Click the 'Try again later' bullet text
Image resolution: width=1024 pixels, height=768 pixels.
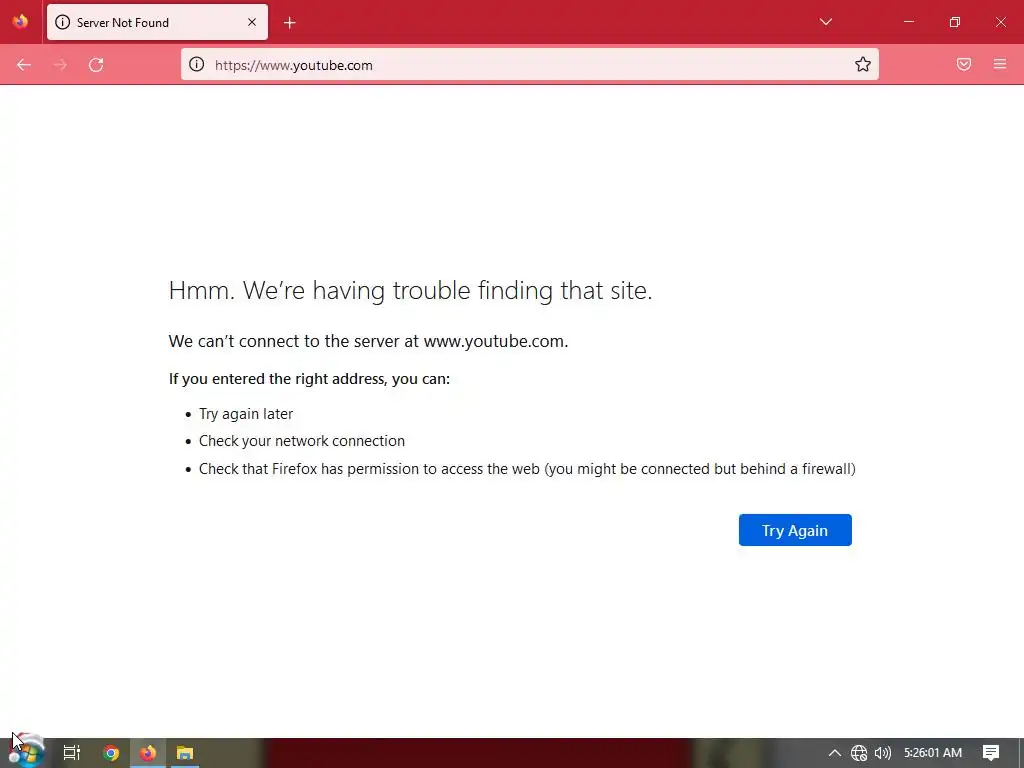(x=246, y=414)
